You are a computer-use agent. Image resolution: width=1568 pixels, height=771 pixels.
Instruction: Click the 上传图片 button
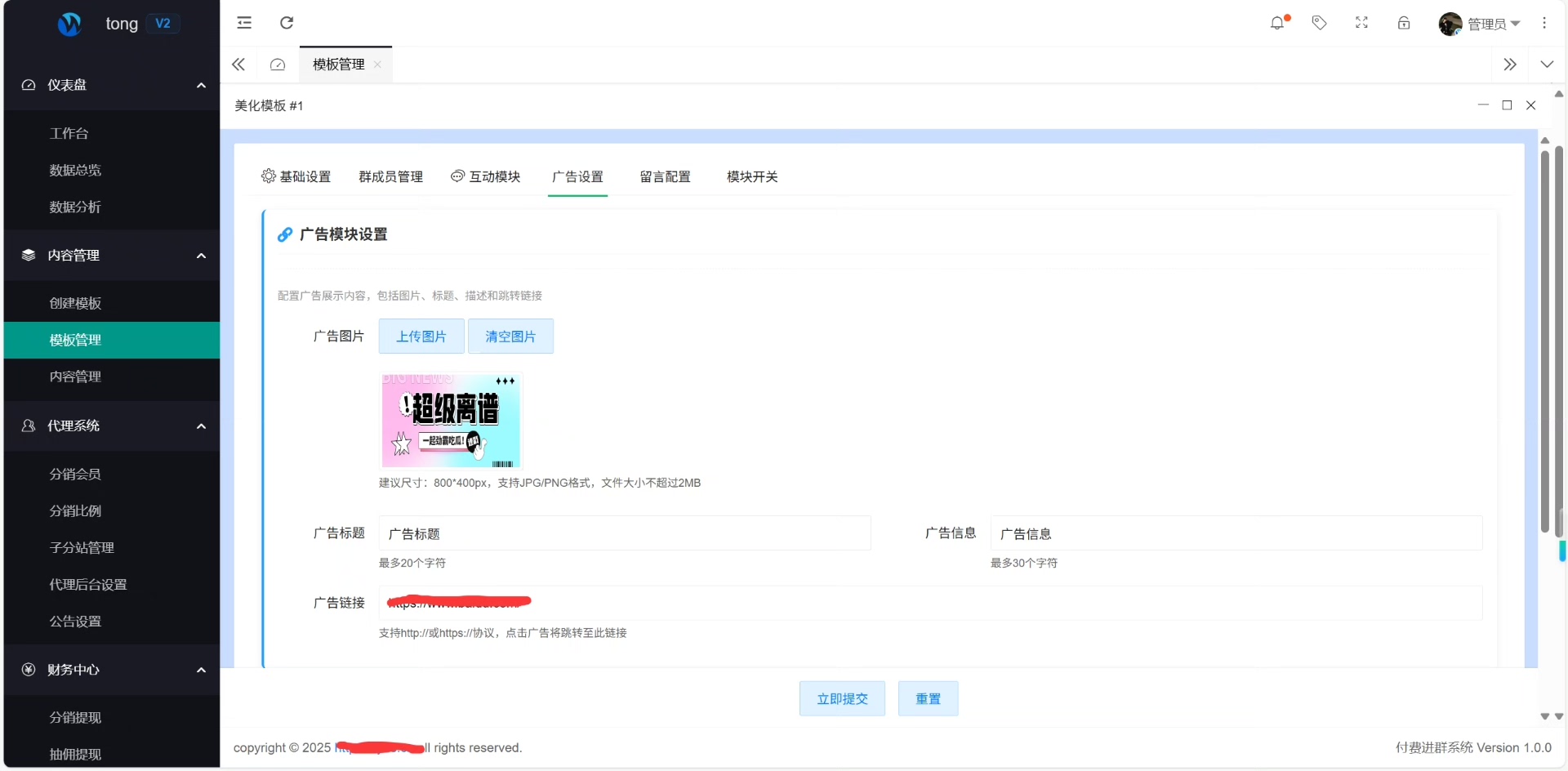pos(421,336)
